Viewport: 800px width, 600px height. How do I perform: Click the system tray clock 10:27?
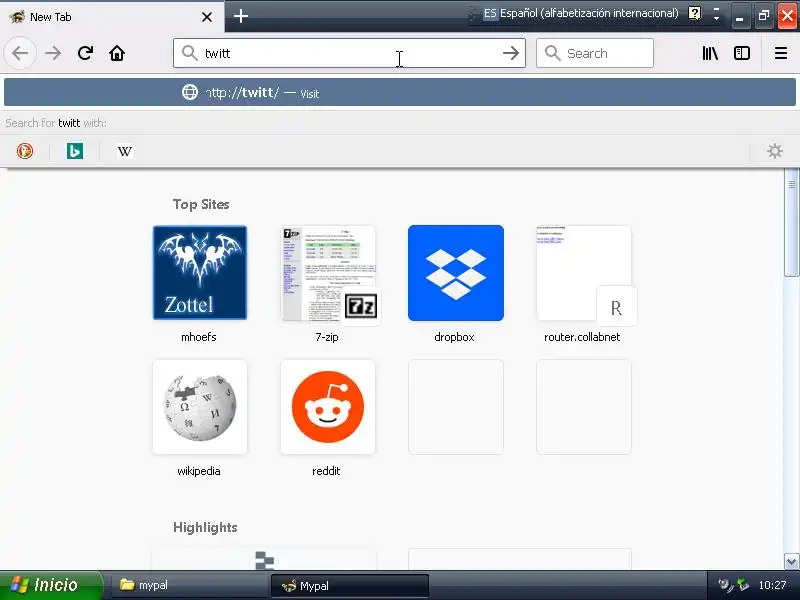click(772, 585)
